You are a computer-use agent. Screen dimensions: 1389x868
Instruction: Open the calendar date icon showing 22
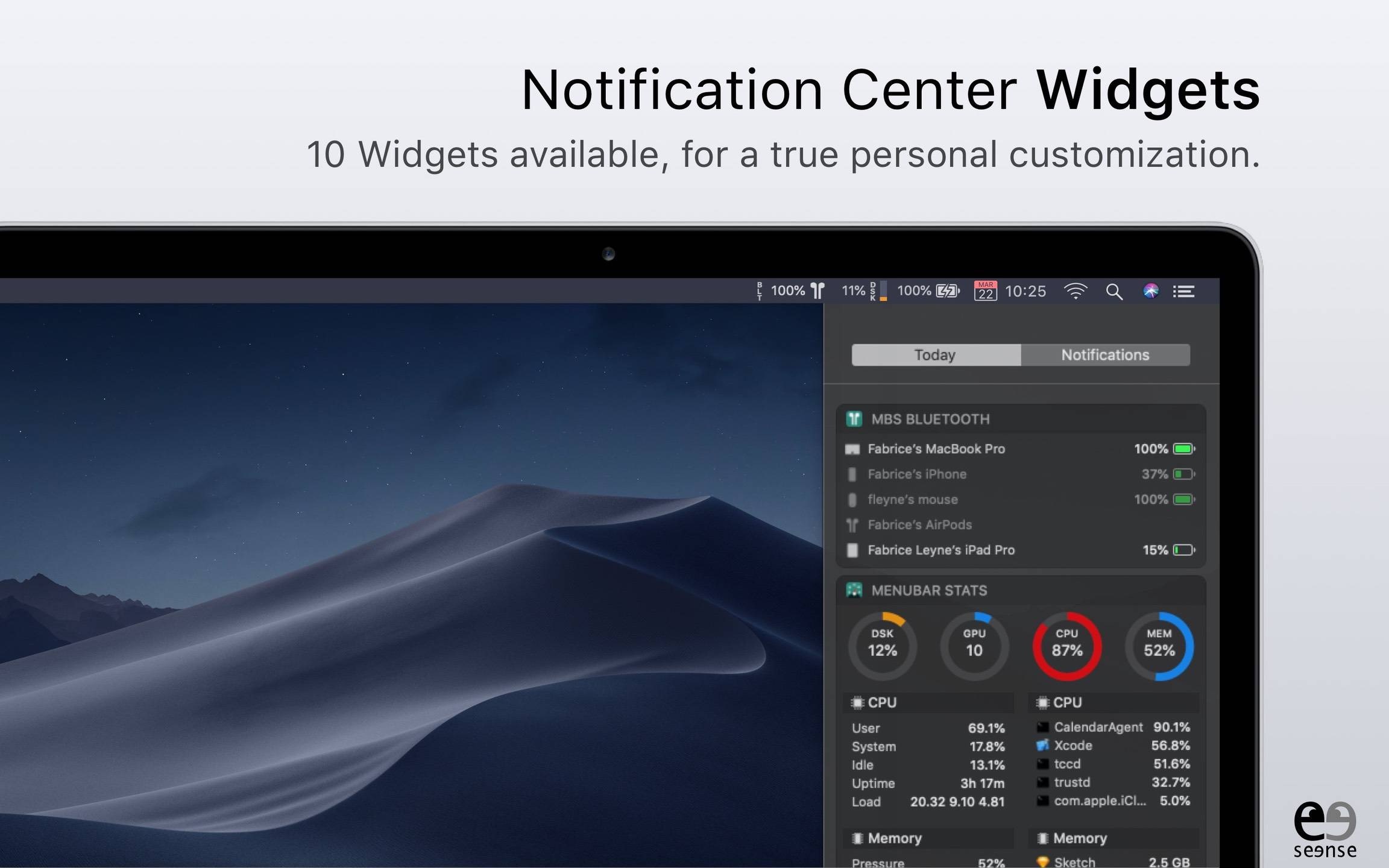tap(985, 291)
